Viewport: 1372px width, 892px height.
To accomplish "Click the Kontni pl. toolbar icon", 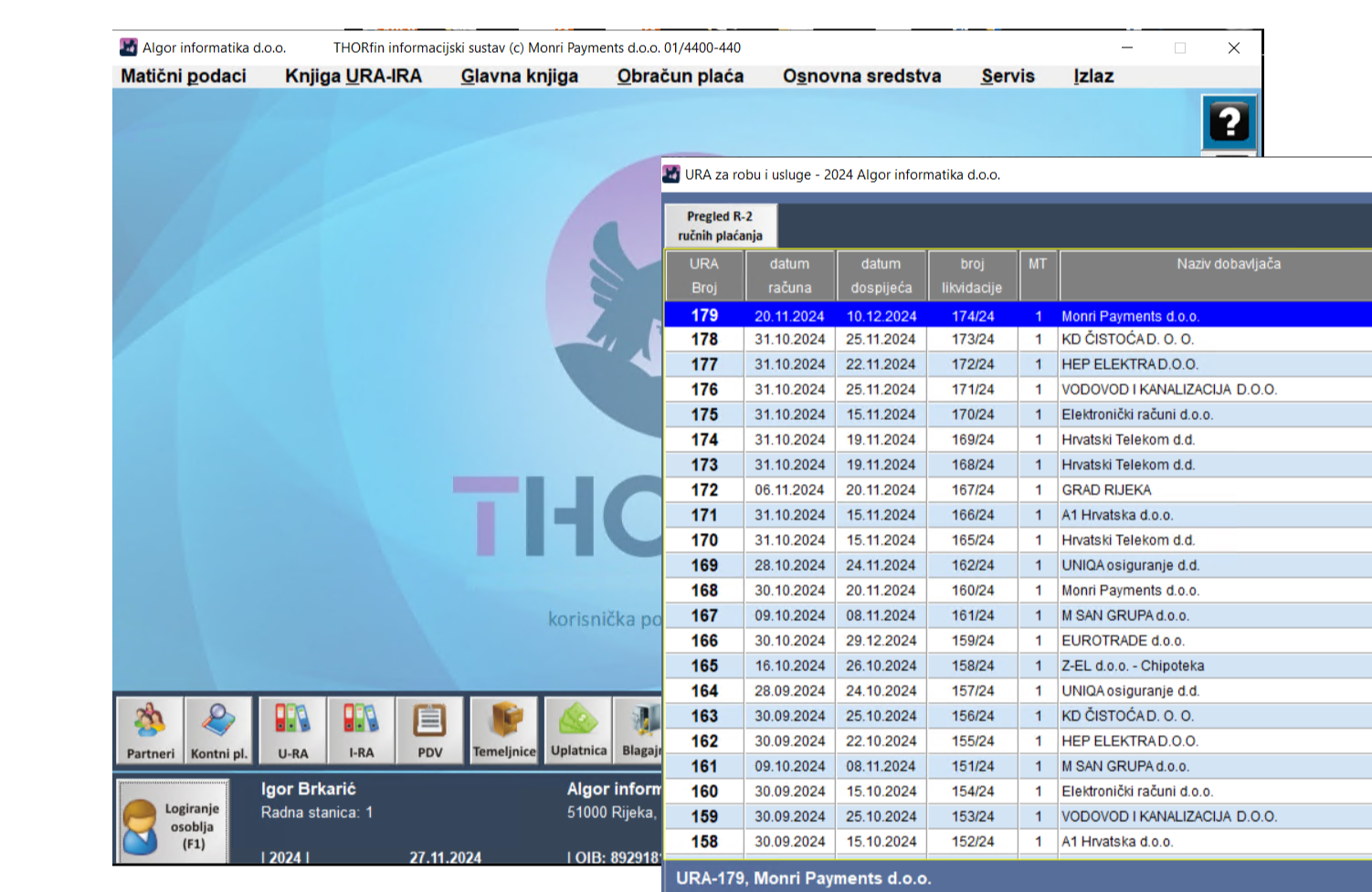I will click(218, 729).
